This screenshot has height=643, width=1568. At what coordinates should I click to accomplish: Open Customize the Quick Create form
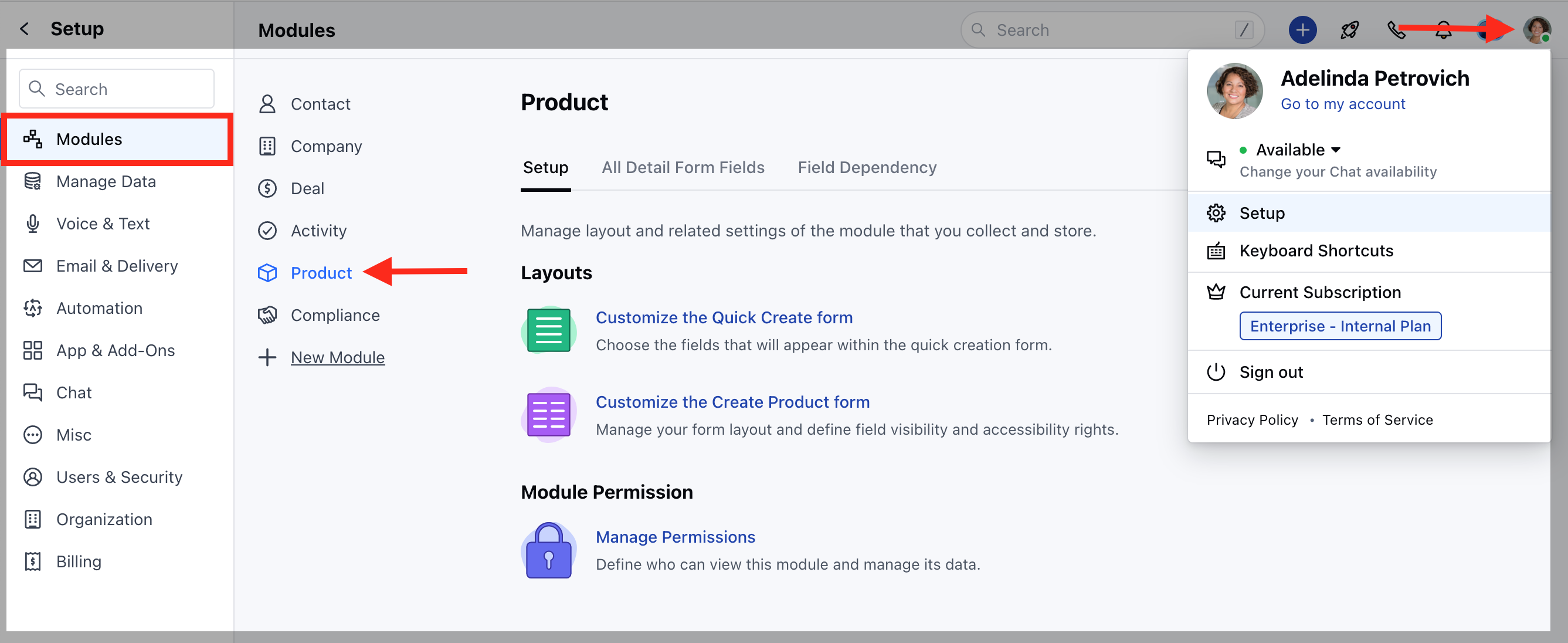(724, 317)
